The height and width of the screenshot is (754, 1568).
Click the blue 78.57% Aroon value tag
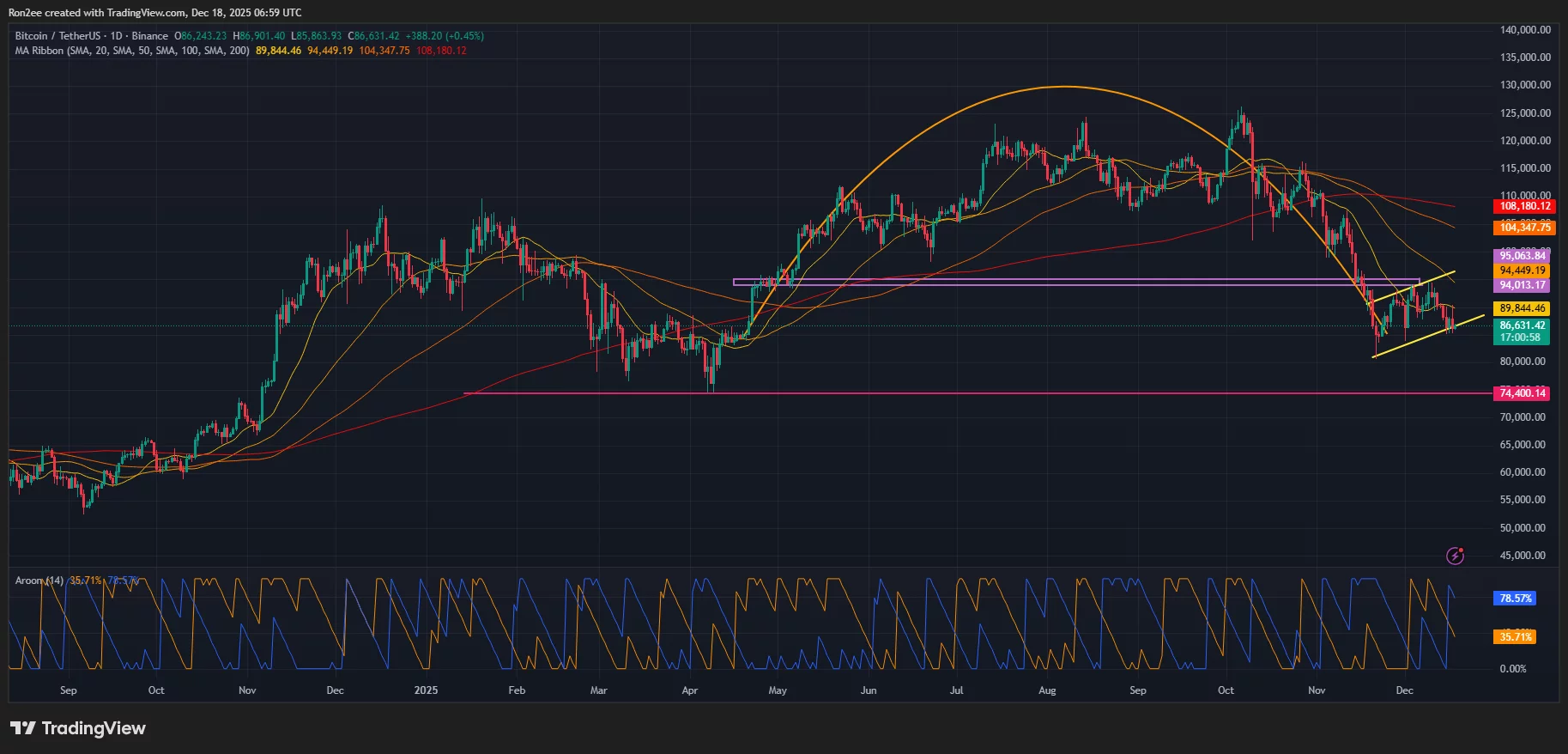pos(1515,599)
